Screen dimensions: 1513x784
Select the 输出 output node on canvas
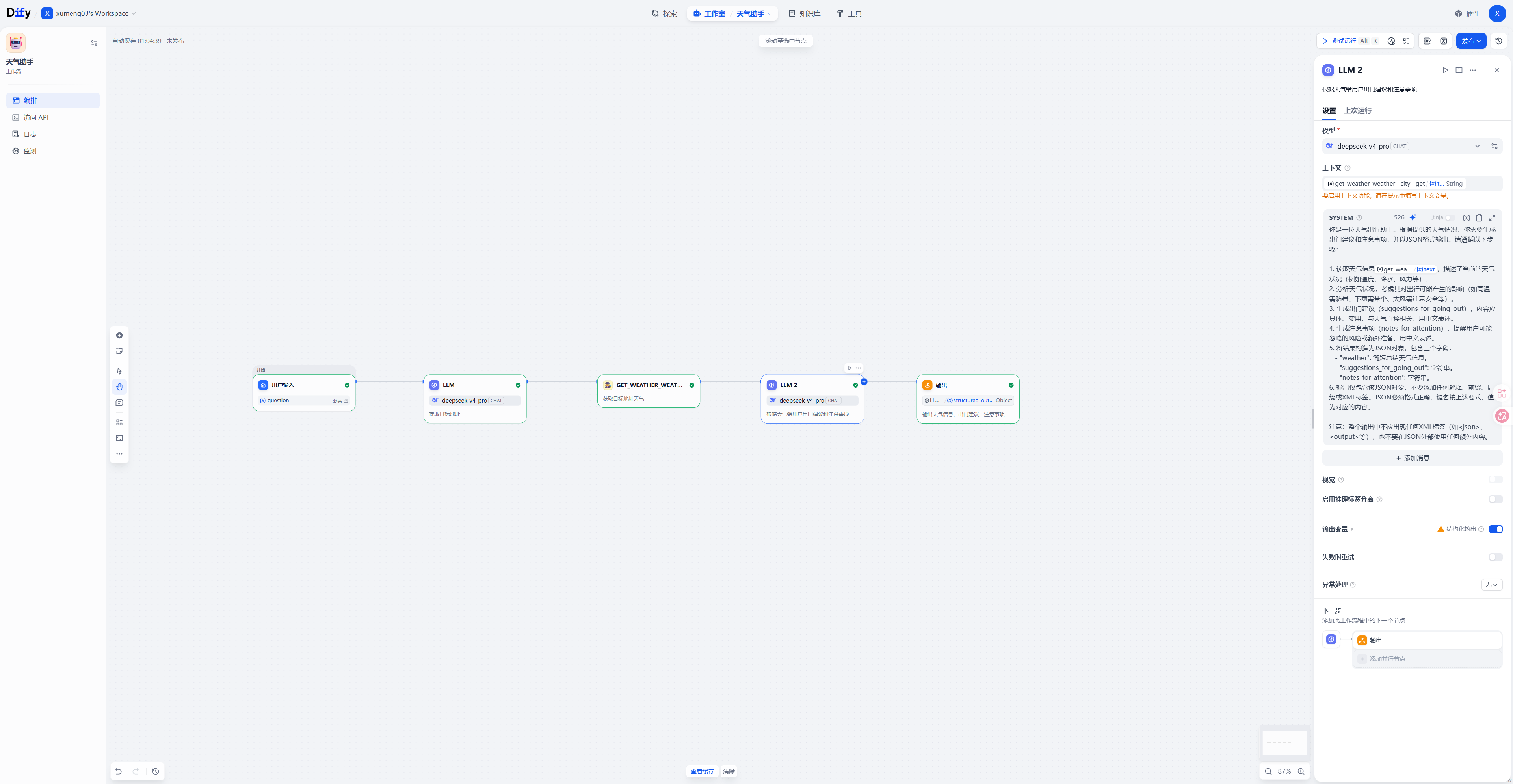(x=967, y=399)
